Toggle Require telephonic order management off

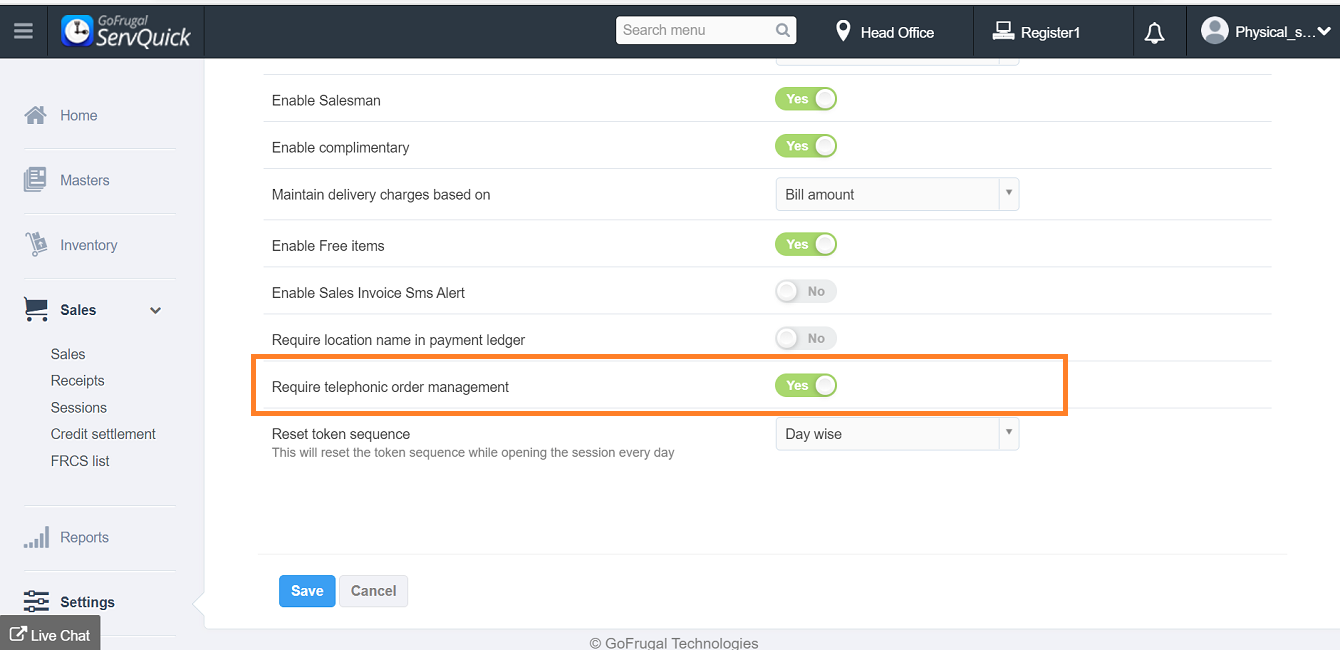tap(805, 385)
